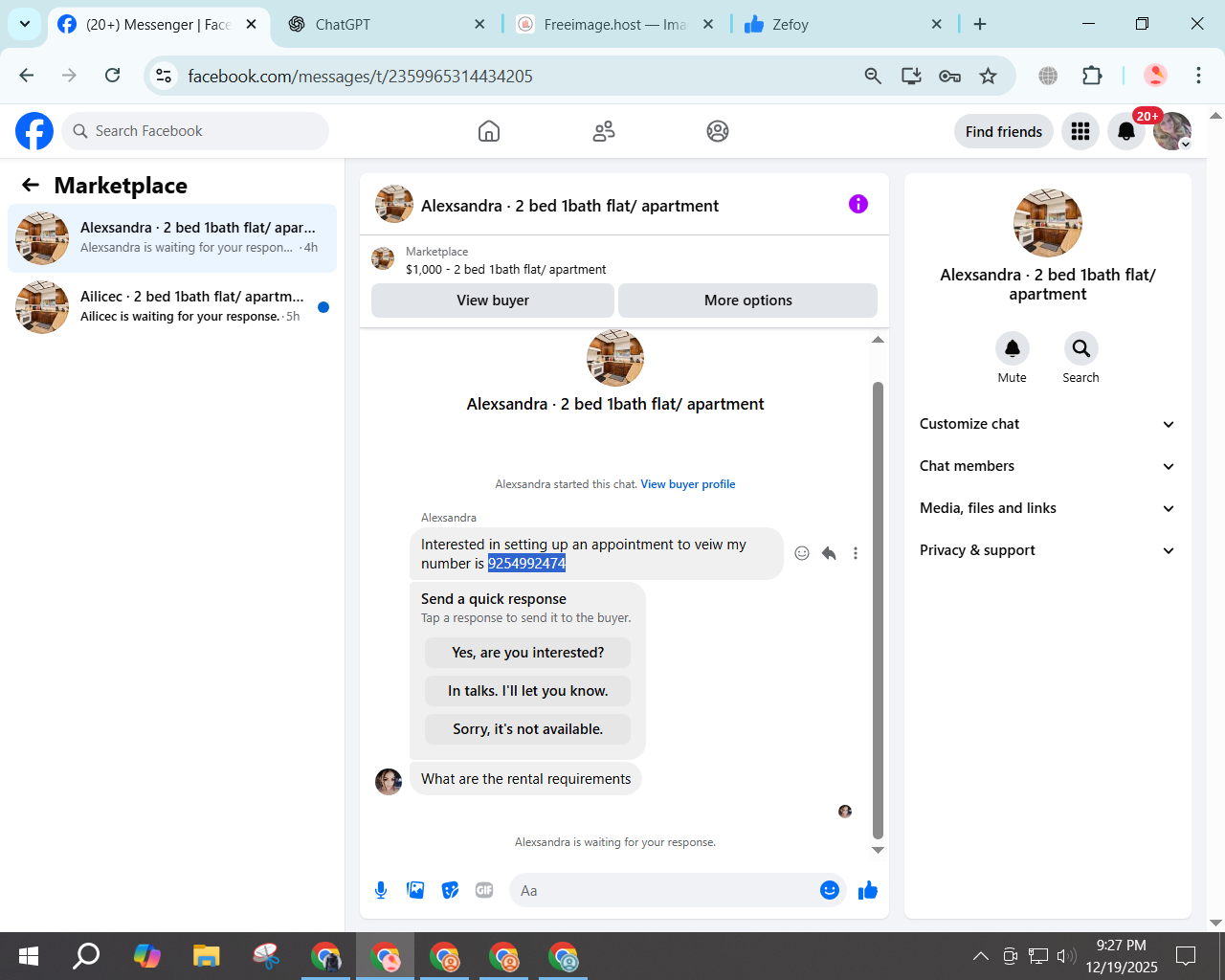Attach a photo with the image icon
This screenshot has height=980, width=1225.
(x=415, y=890)
